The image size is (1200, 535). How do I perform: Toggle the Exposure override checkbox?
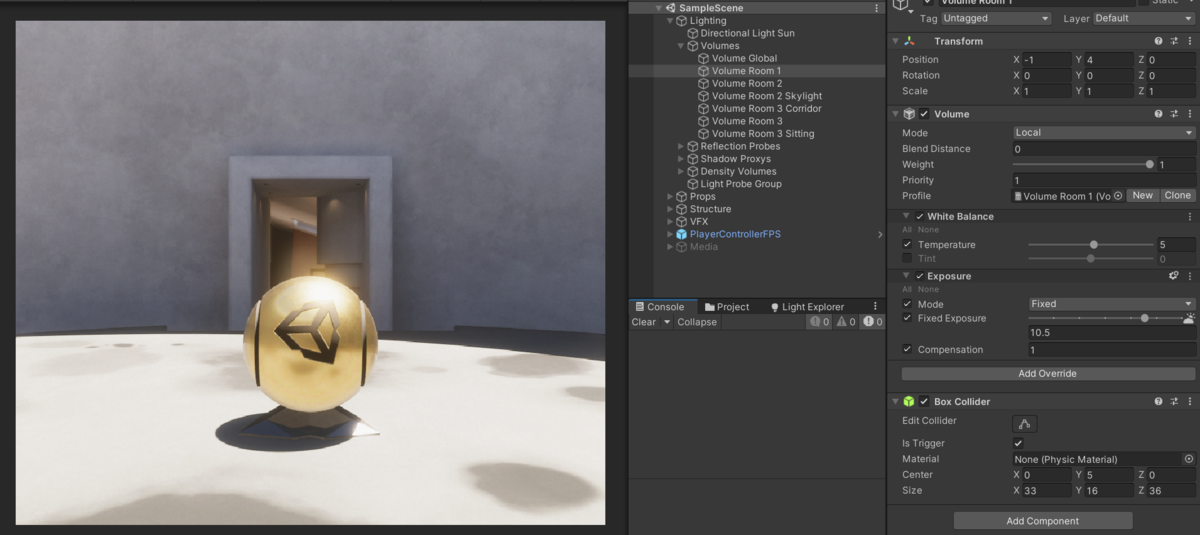coord(920,276)
